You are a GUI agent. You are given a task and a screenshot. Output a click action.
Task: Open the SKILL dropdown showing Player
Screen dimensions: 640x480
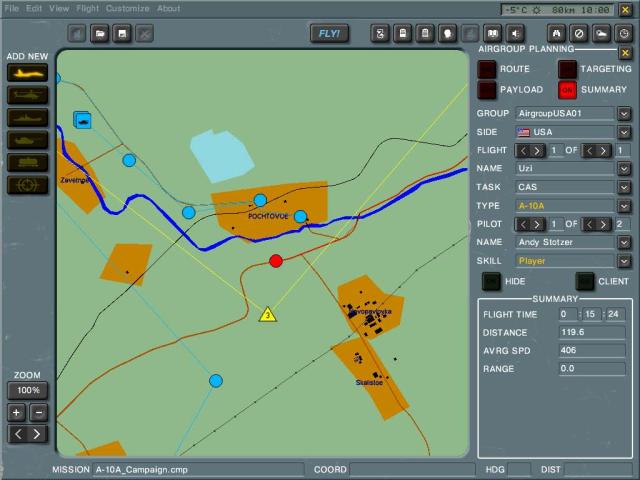tap(623, 261)
